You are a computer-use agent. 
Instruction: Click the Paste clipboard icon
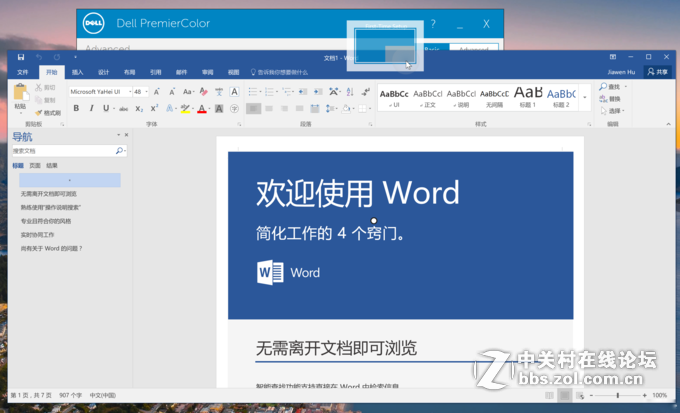21,92
